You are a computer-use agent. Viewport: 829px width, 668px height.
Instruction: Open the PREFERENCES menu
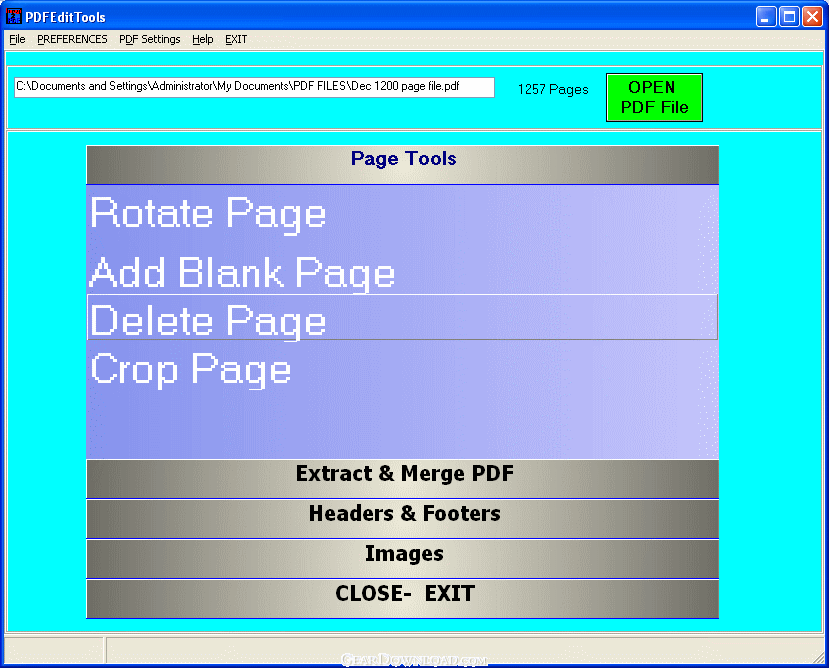(72, 39)
